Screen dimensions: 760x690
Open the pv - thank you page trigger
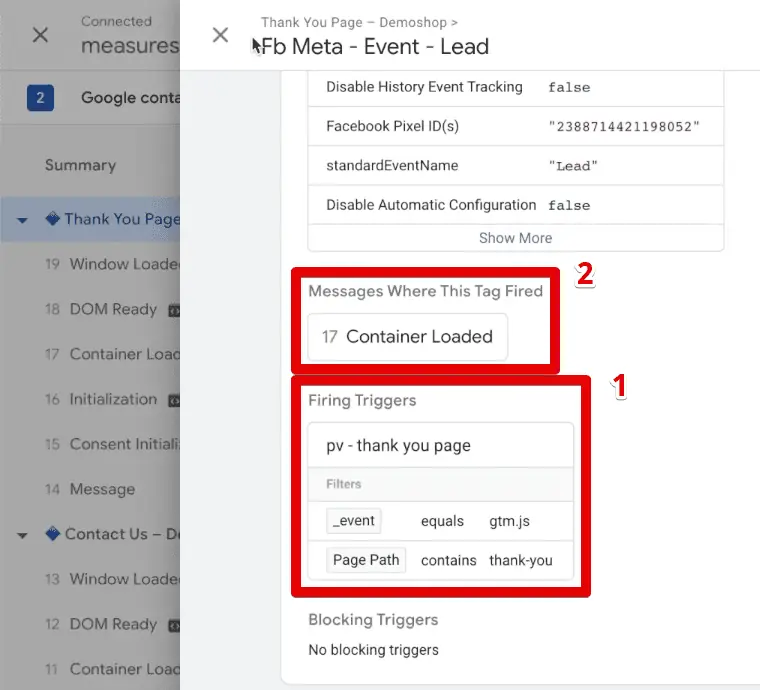point(441,445)
